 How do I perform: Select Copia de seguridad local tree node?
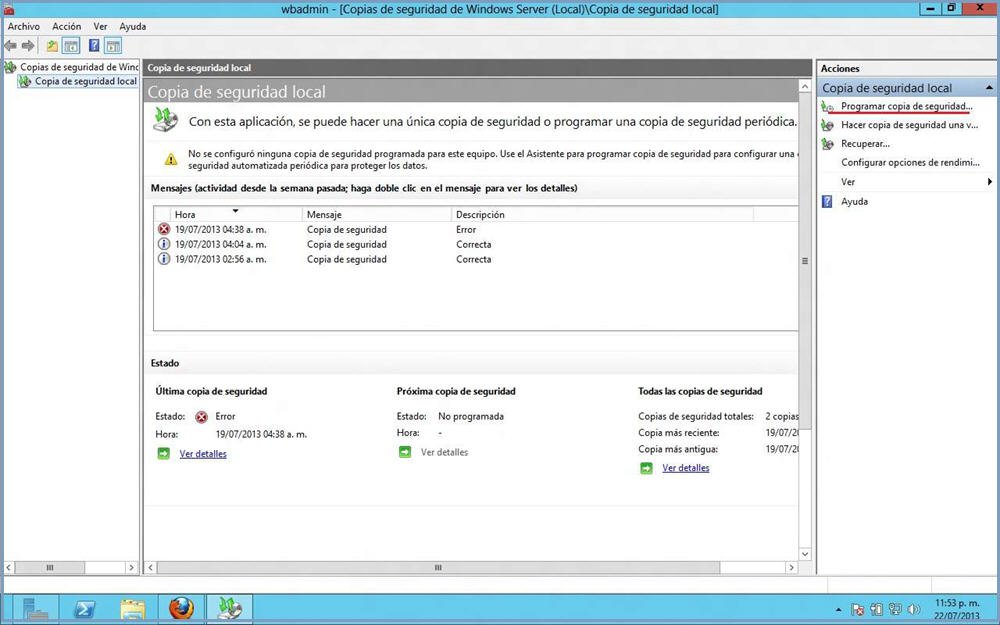(85, 81)
